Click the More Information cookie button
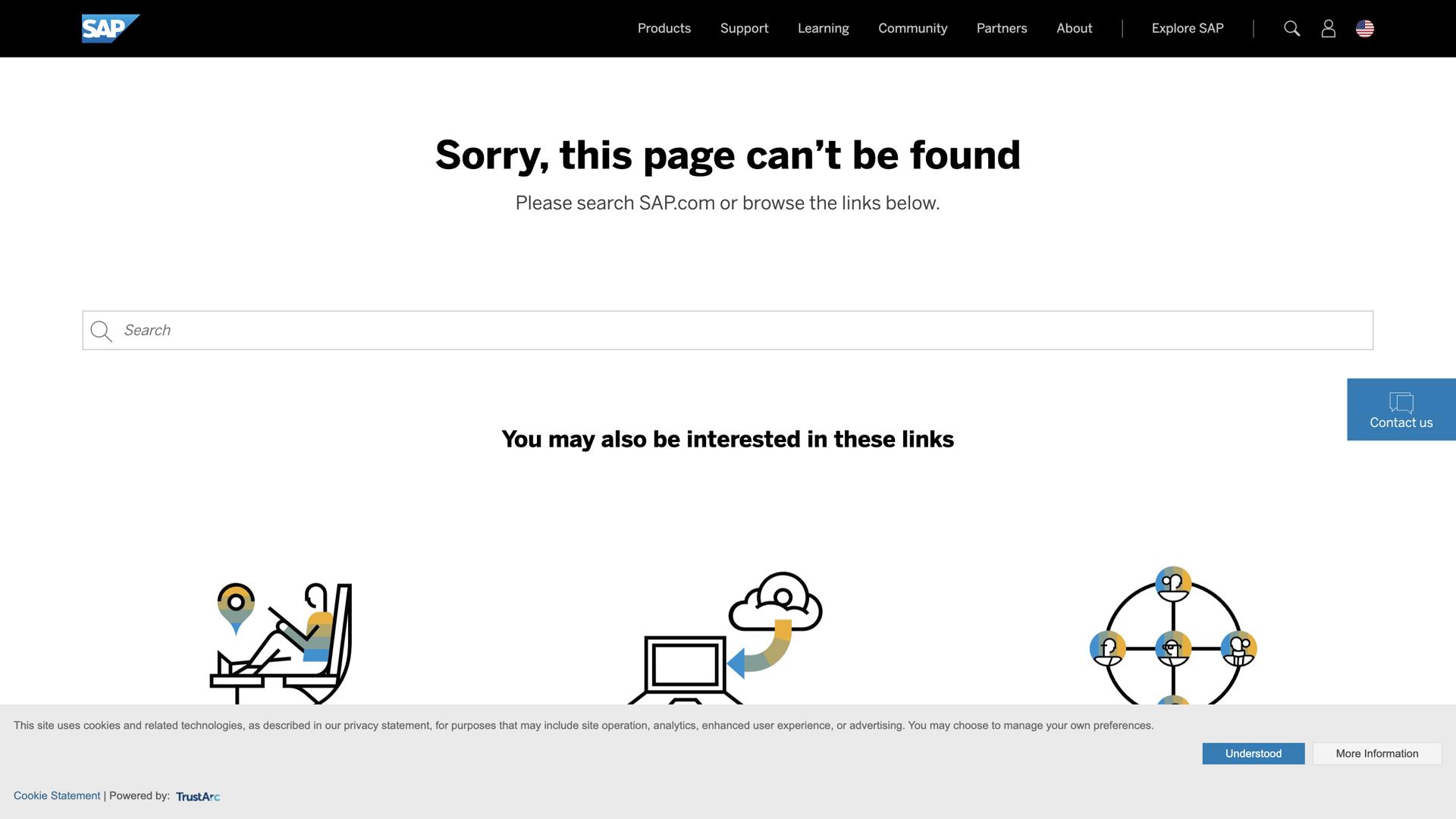 (1376, 754)
